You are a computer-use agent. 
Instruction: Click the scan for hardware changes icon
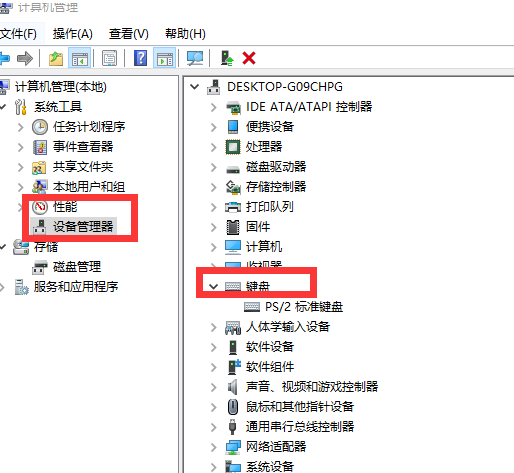click(195, 58)
